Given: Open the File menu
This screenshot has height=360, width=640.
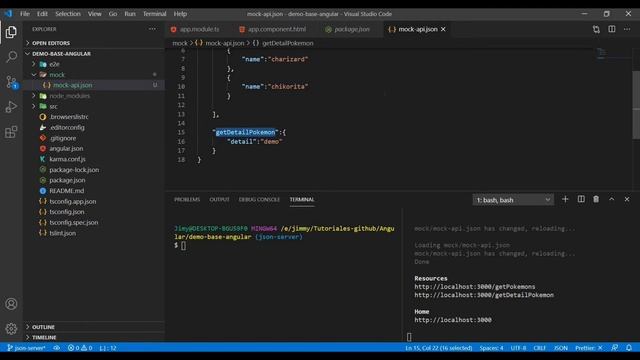Looking at the screenshot, I should (25, 13).
